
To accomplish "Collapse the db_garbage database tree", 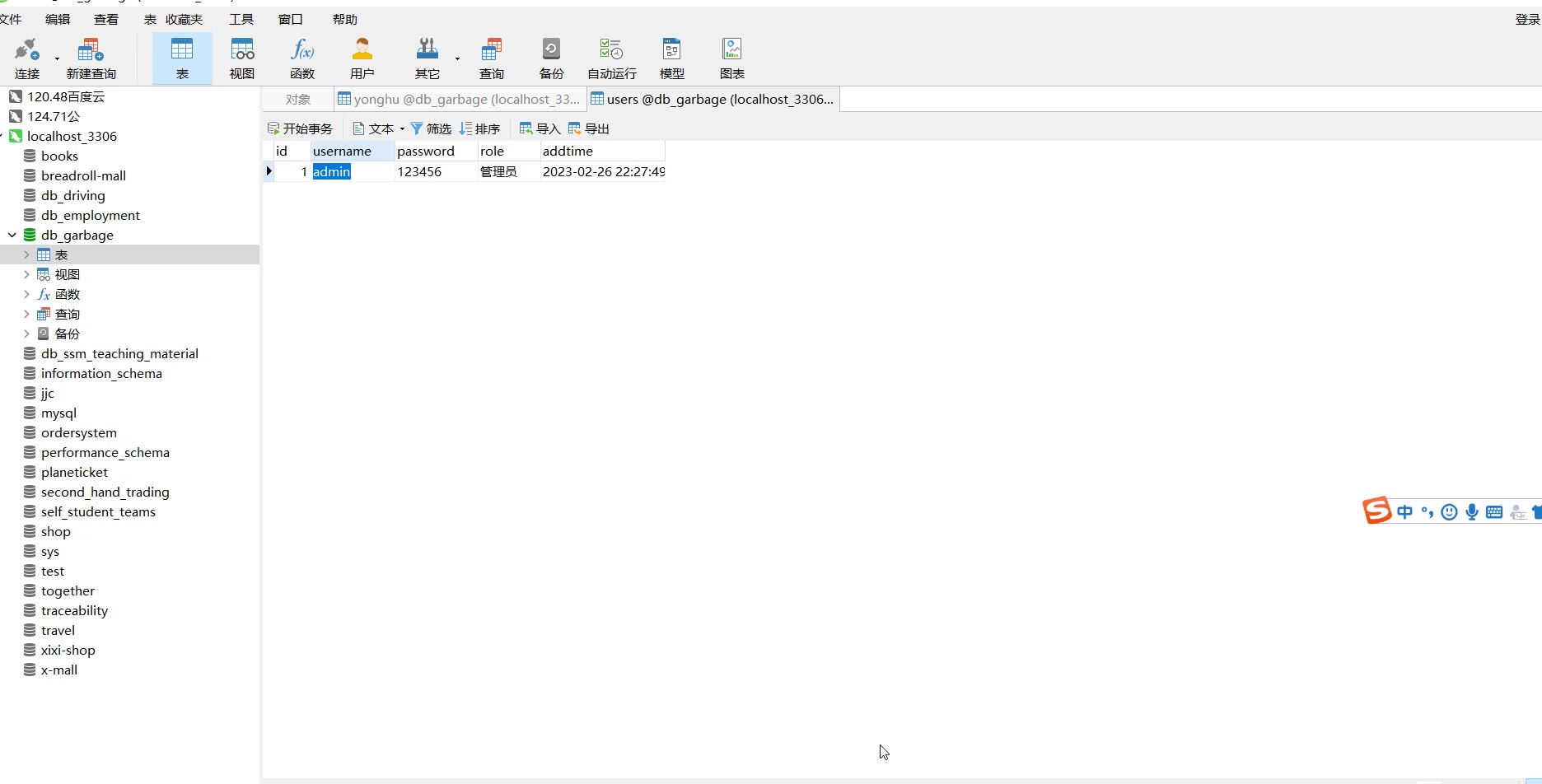I will click(12, 236).
